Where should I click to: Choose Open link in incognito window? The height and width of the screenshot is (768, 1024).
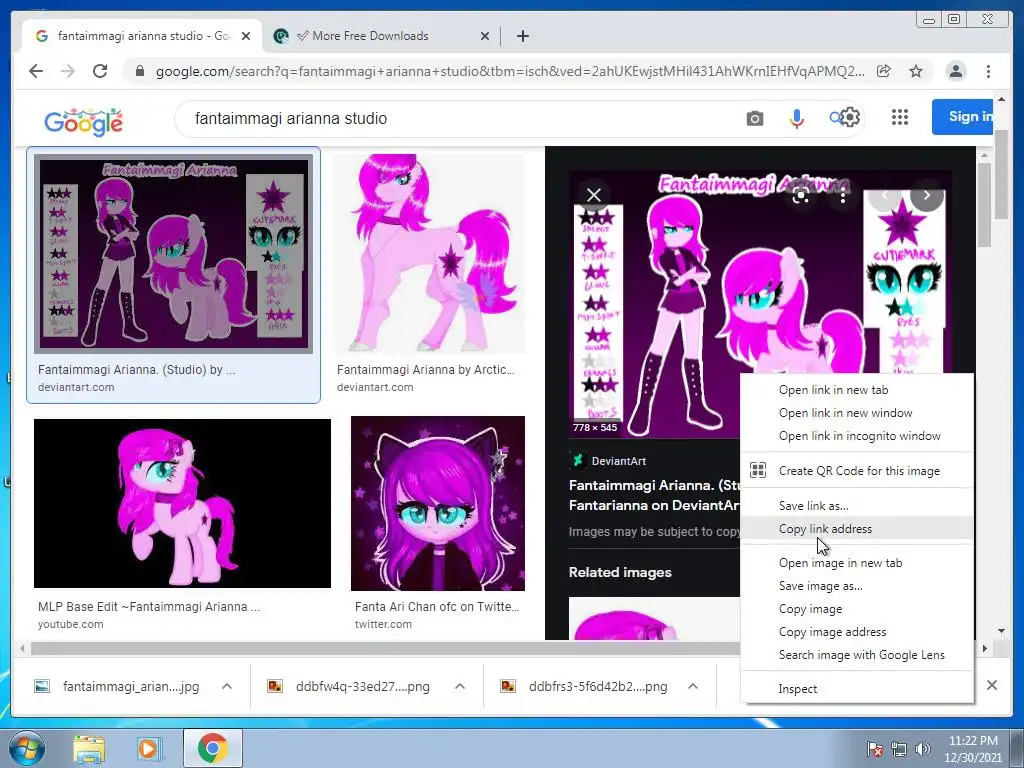tap(857, 436)
